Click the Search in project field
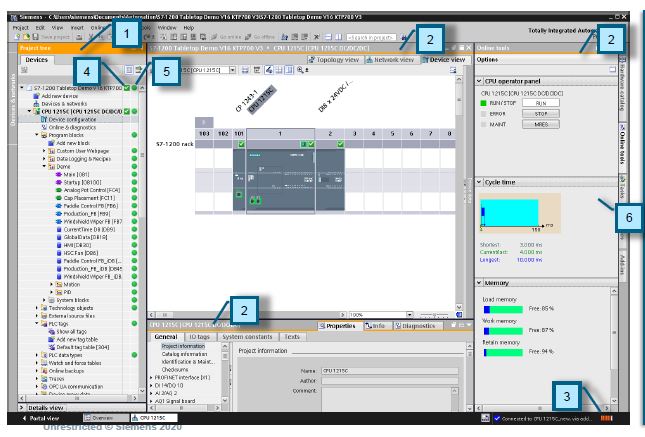Viewport: 645px width, 437px height. (x=371, y=37)
